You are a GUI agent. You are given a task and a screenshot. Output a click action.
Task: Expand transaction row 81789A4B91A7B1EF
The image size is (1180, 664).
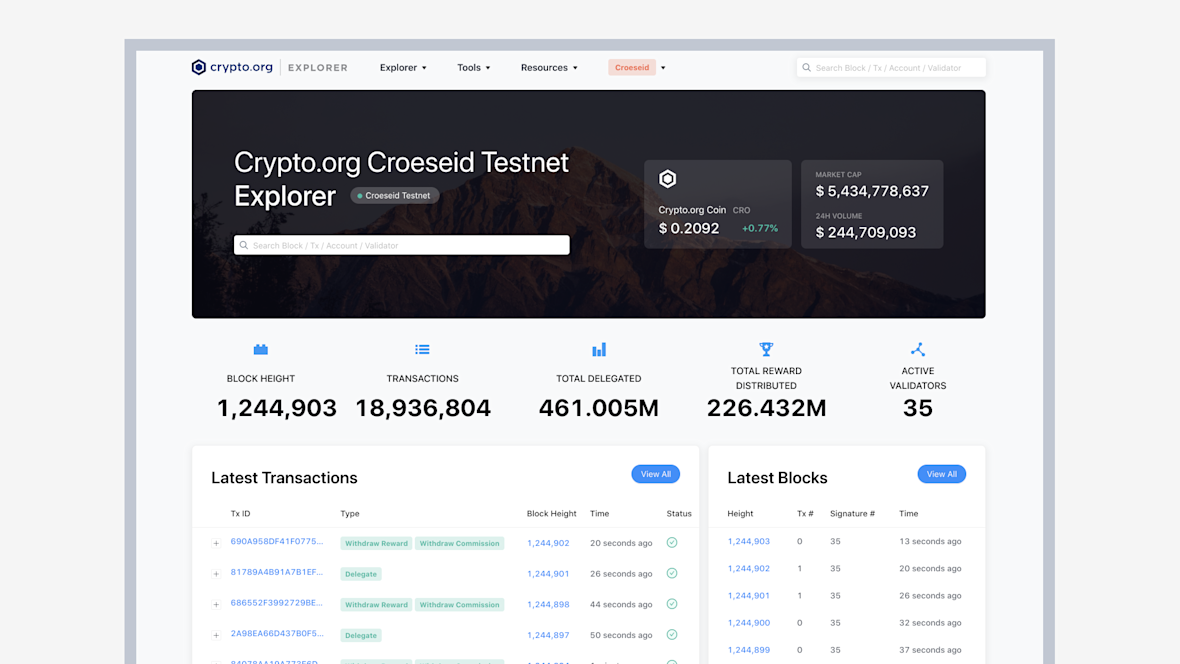pos(216,574)
